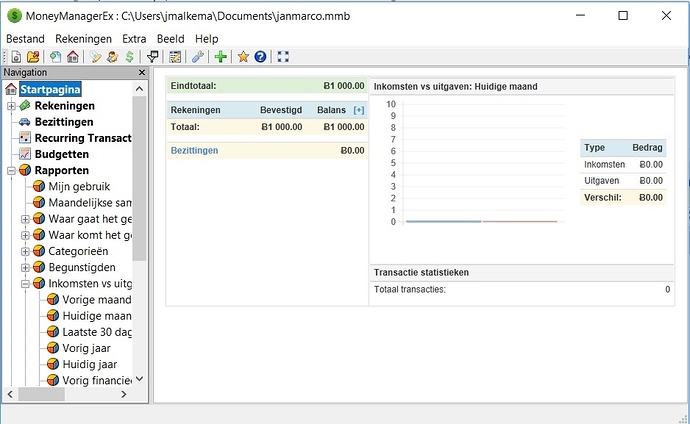The width and height of the screenshot is (690, 424).
Task: Open the Begunstigden report
Action: point(81,267)
